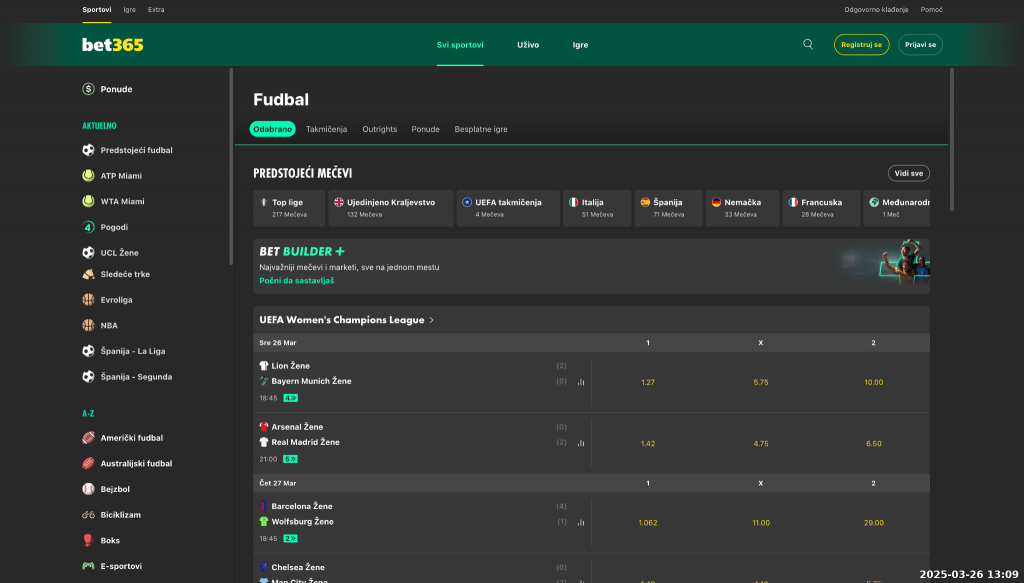Choose UEFA takmičenja matches card
Image resolution: width=1024 pixels, height=583 pixels.
pos(508,208)
